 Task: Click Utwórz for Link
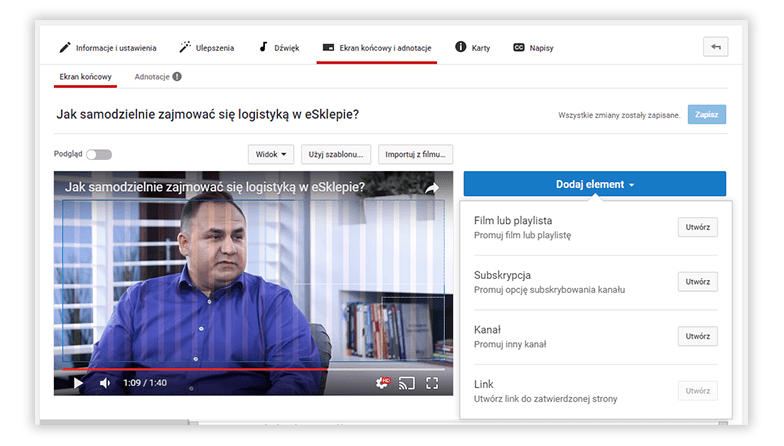click(698, 390)
